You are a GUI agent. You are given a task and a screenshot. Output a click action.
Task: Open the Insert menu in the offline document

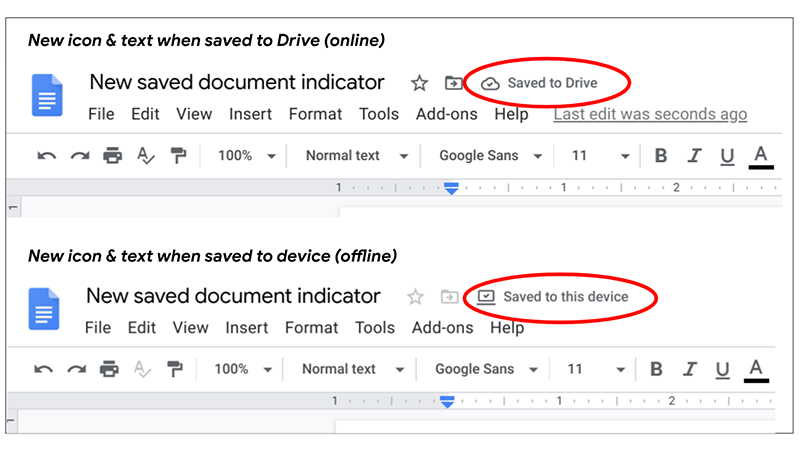246,328
